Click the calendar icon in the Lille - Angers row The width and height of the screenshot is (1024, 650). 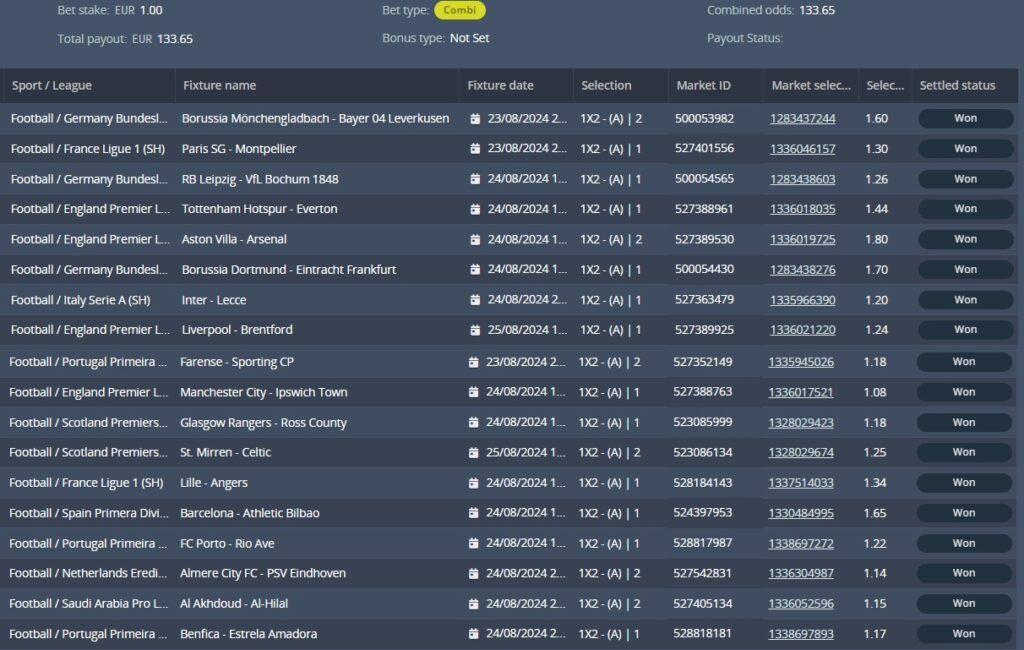click(473, 483)
